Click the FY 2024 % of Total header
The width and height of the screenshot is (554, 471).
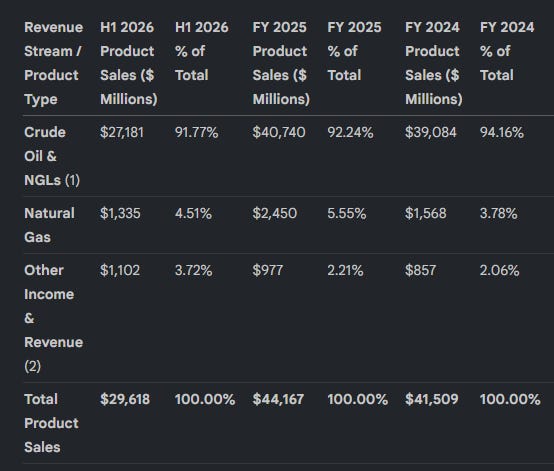point(507,51)
